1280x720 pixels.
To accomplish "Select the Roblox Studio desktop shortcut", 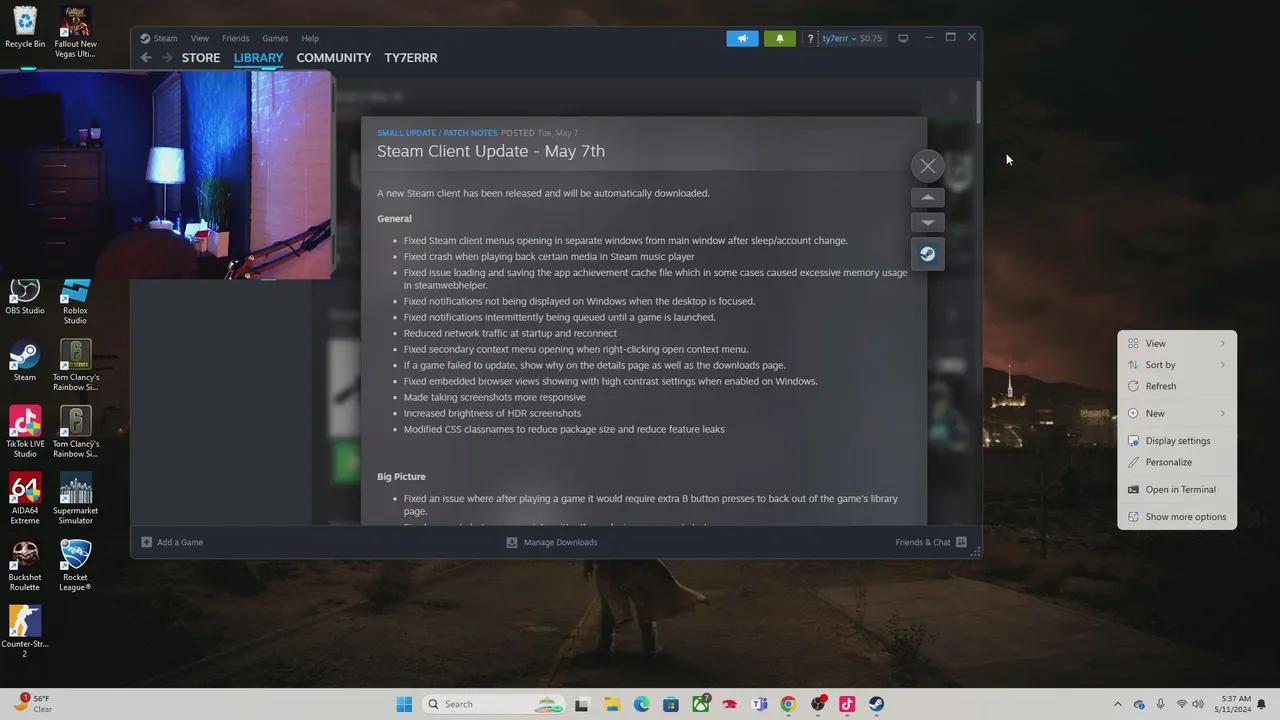I will [x=75, y=302].
